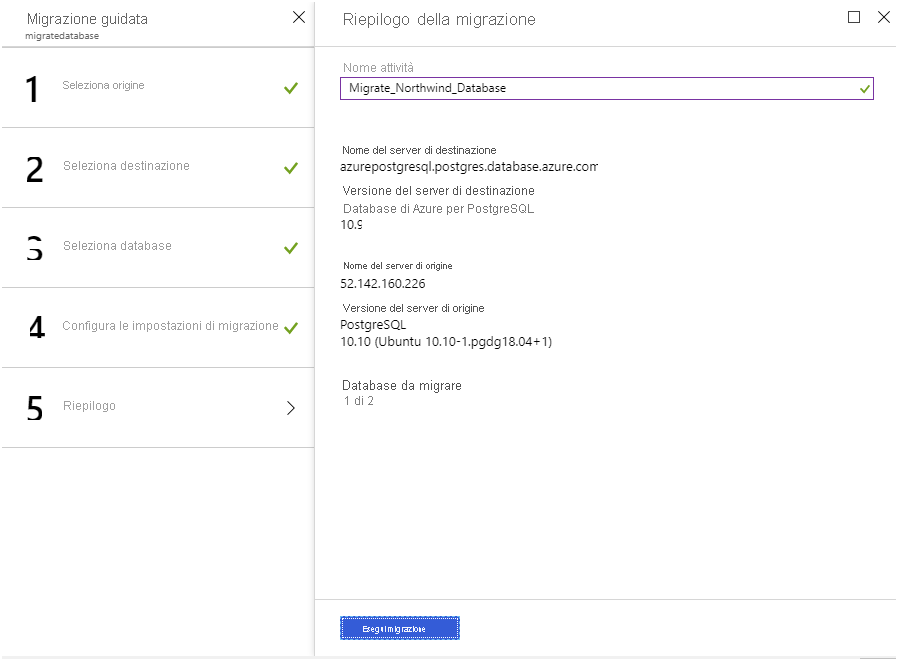This screenshot has width=898, height=661.
Task: Open step 2 Seleziona destinazione
Action: [x=158, y=168]
